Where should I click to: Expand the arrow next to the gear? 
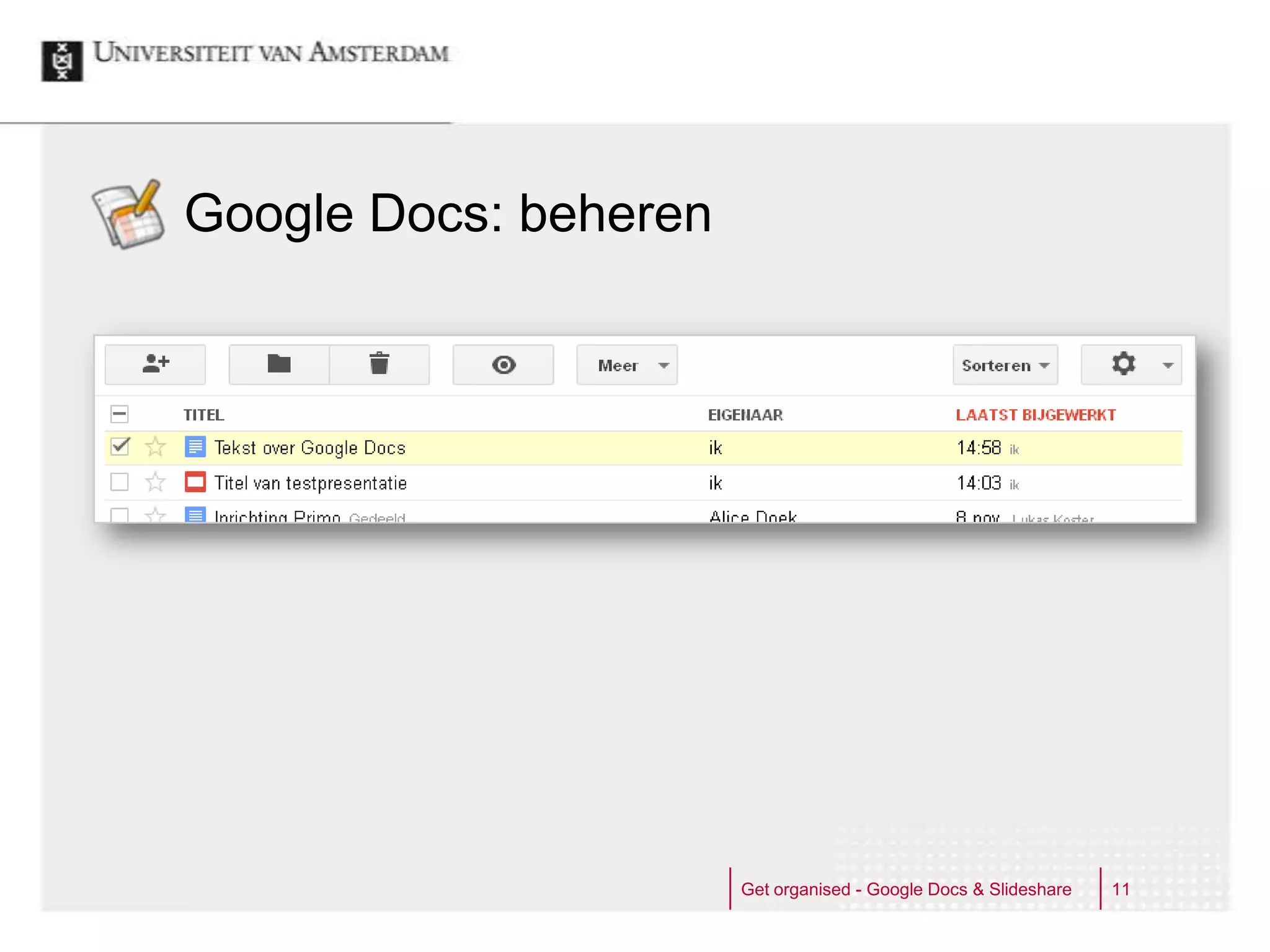1168,365
